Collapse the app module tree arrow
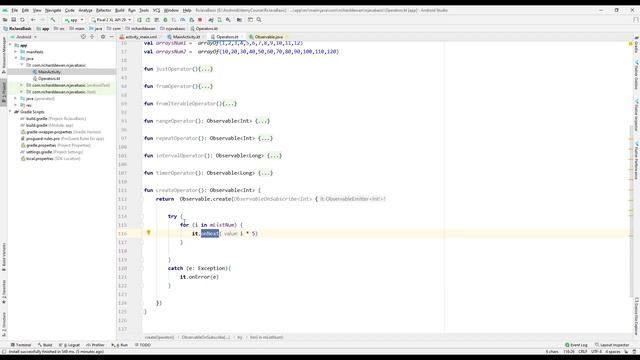The height and width of the screenshot is (360, 640). tap(11, 45)
